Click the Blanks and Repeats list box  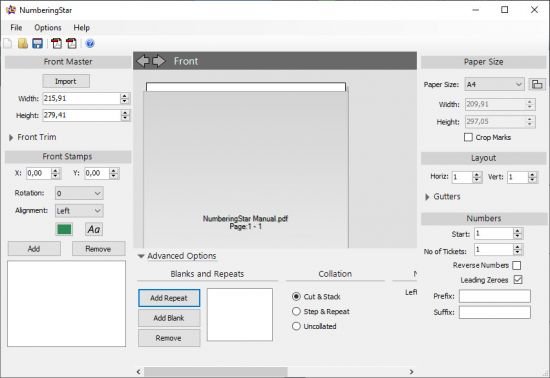[x=240, y=315]
